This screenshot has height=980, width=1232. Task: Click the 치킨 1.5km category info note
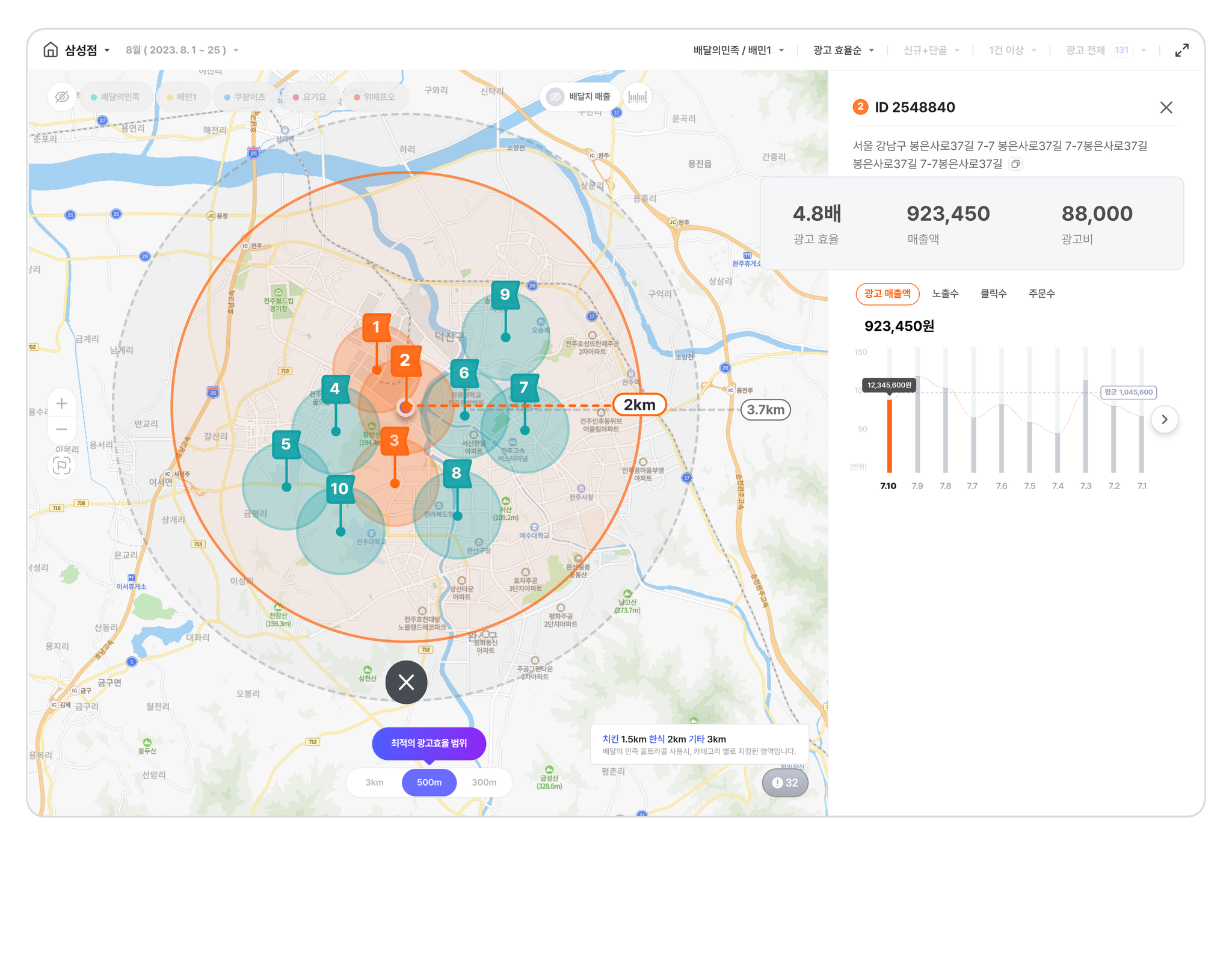click(x=700, y=745)
